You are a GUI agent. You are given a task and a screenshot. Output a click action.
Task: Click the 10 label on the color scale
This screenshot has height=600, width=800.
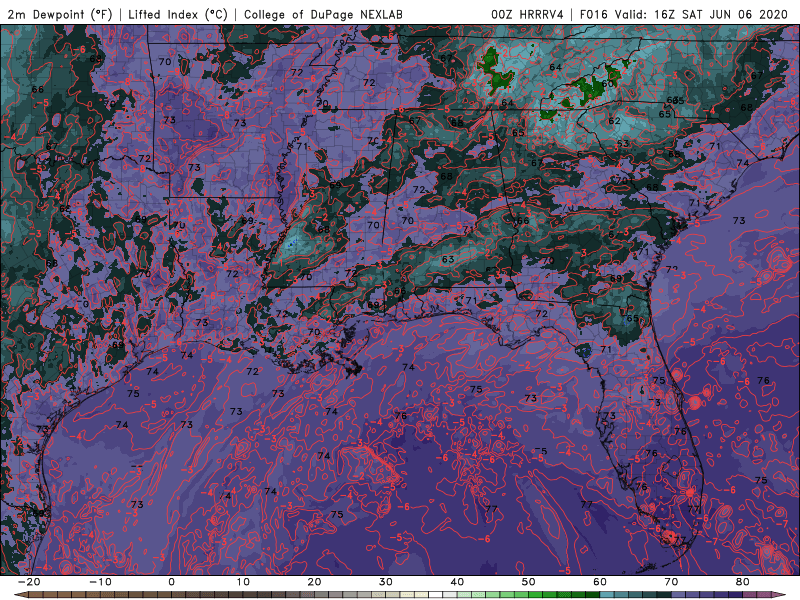pyautogui.click(x=243, y=582)
